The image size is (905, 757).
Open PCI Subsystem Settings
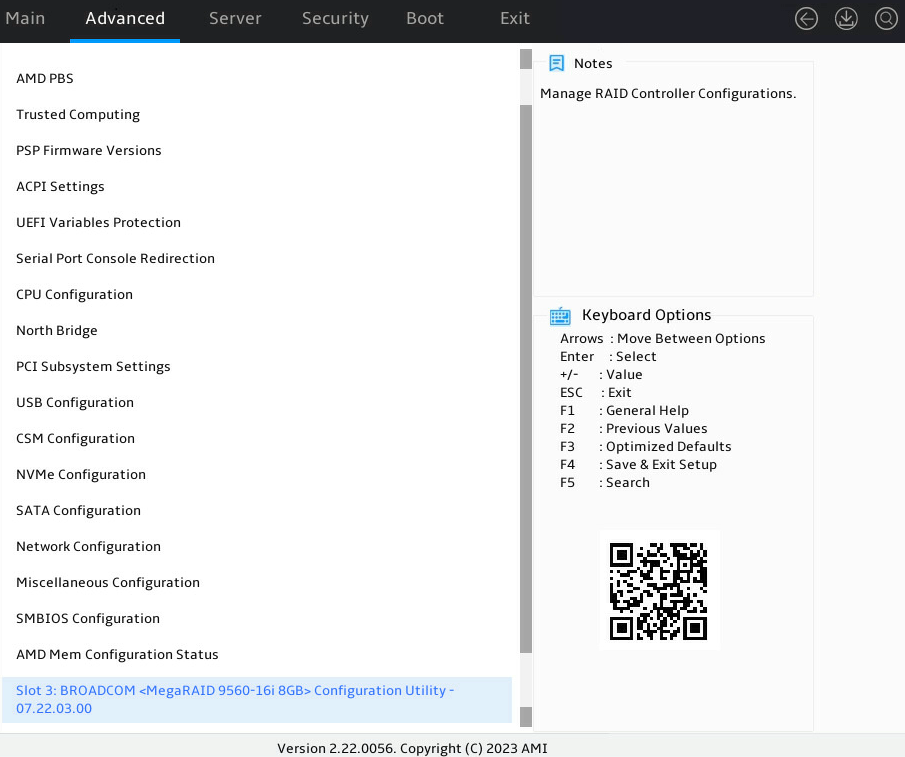coord(94,367)
